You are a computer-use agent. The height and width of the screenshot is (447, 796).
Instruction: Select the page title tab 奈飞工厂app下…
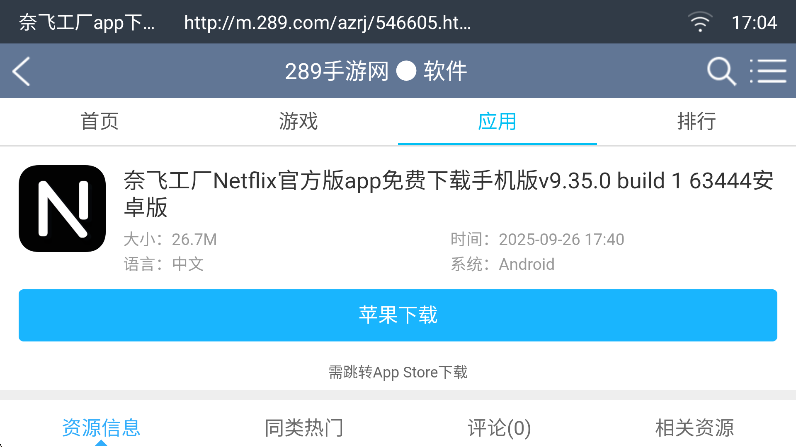click(x=87, y=23)
